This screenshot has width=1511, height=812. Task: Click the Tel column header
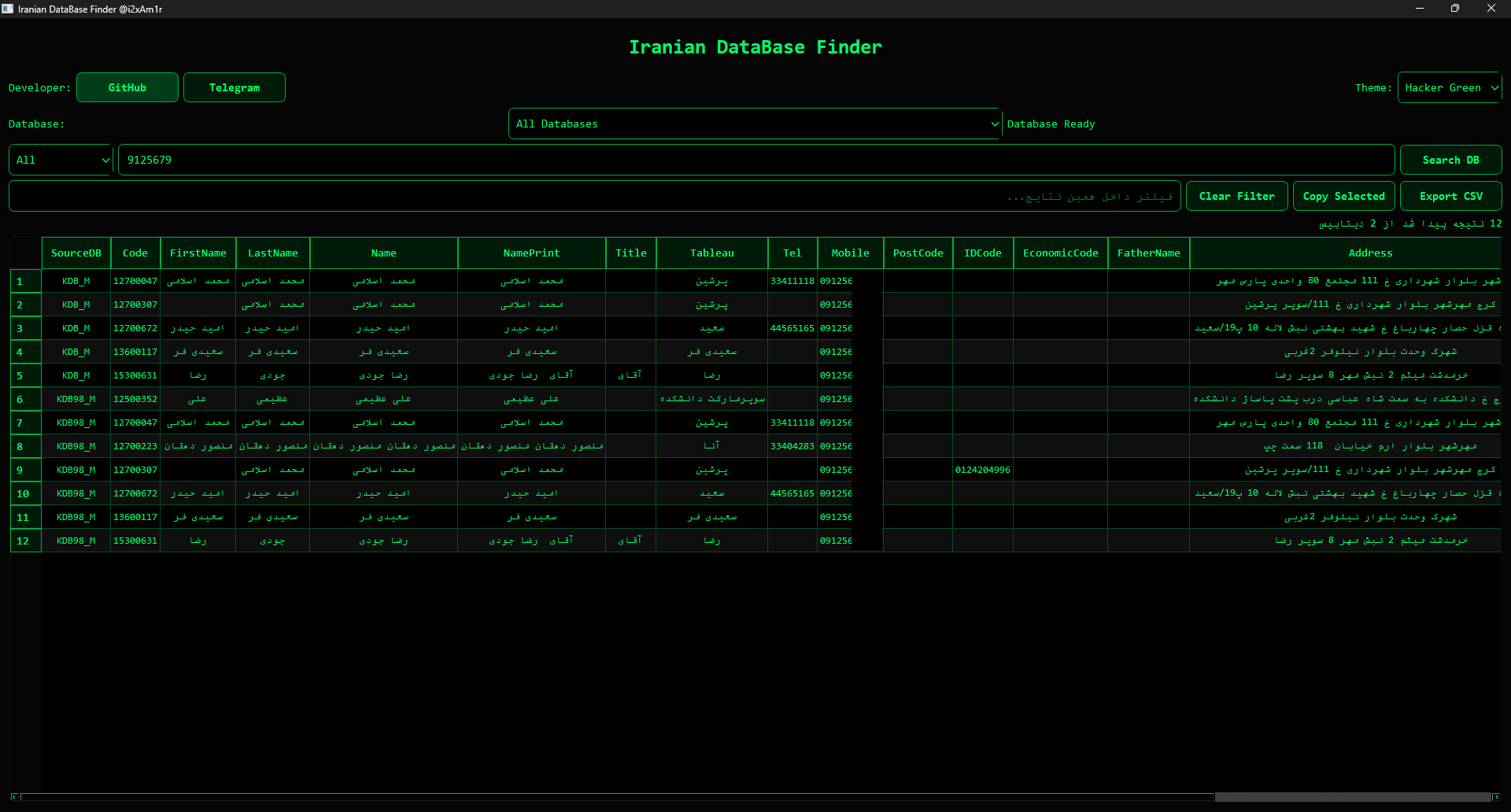coord(792,253)
